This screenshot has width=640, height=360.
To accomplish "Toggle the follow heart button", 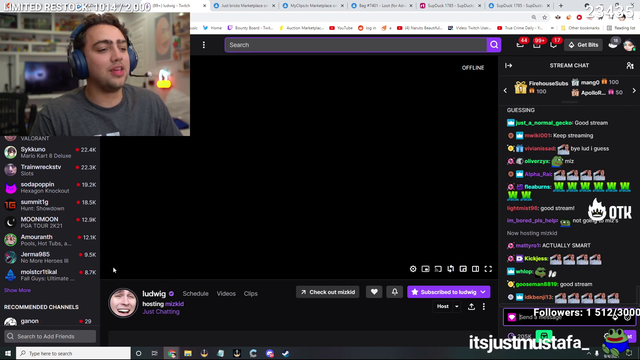I will pyautogui.click(x=374, y=292).
